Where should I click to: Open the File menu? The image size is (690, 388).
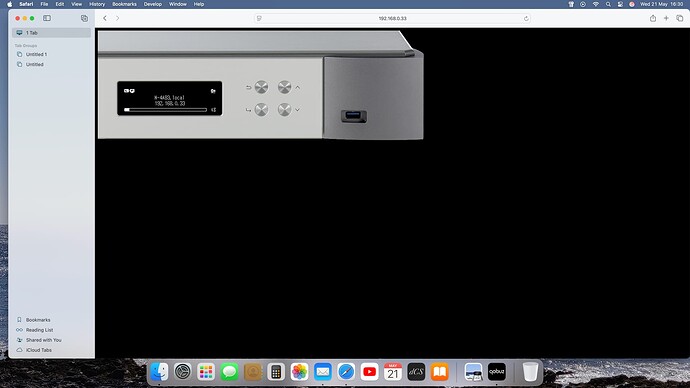(x=44, y=4)
